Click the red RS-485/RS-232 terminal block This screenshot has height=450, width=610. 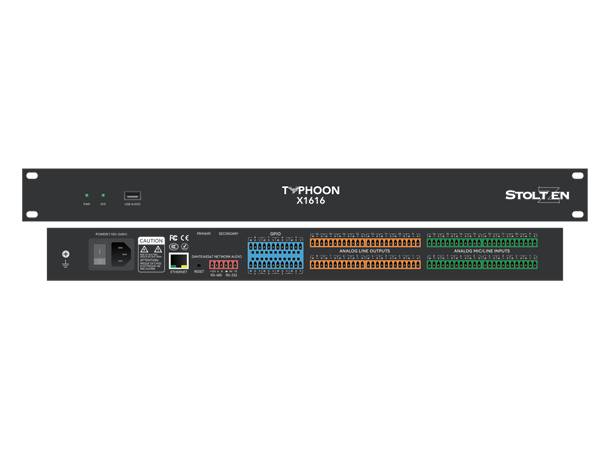[x=224, y=265]
